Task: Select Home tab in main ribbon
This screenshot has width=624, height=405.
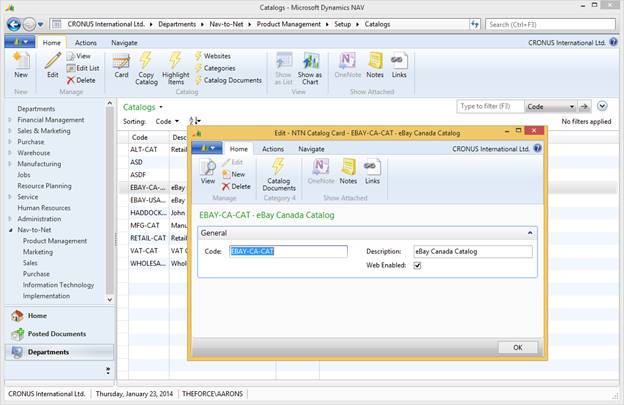Action: pyautogui.click(x=52, y=43)
